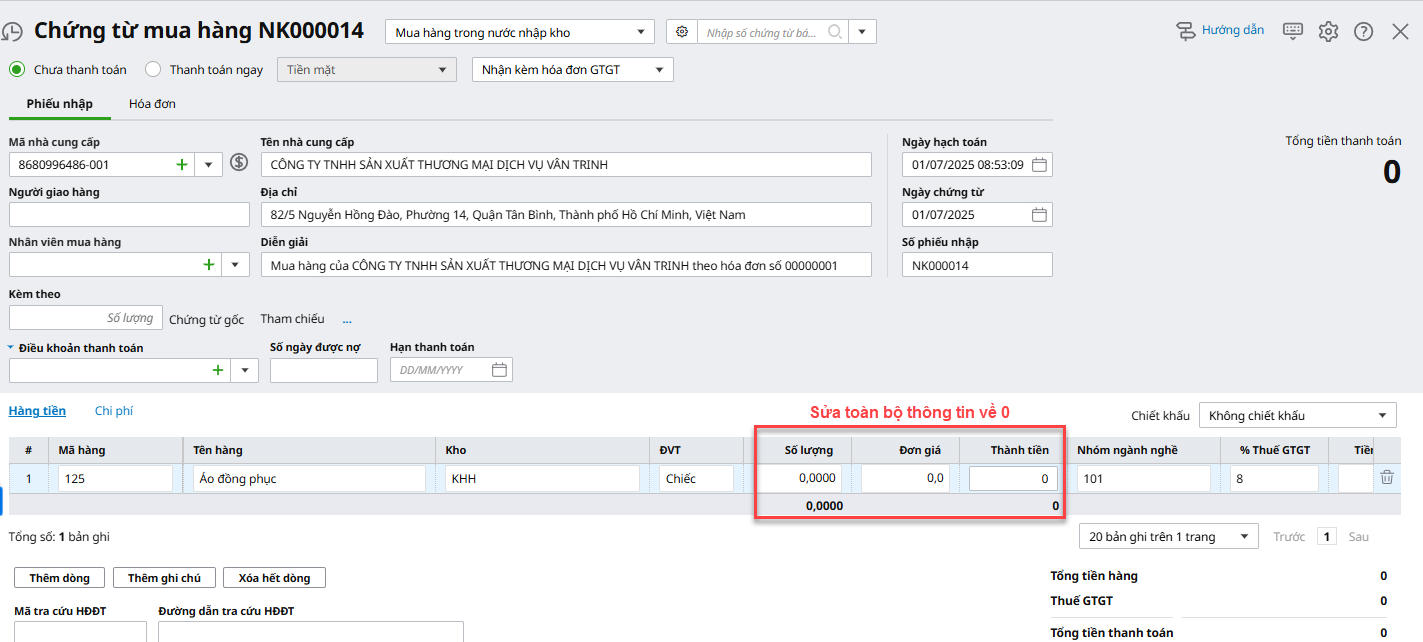
Task: Open the Hướng dẫn guide link
Action: [1220, 31]
